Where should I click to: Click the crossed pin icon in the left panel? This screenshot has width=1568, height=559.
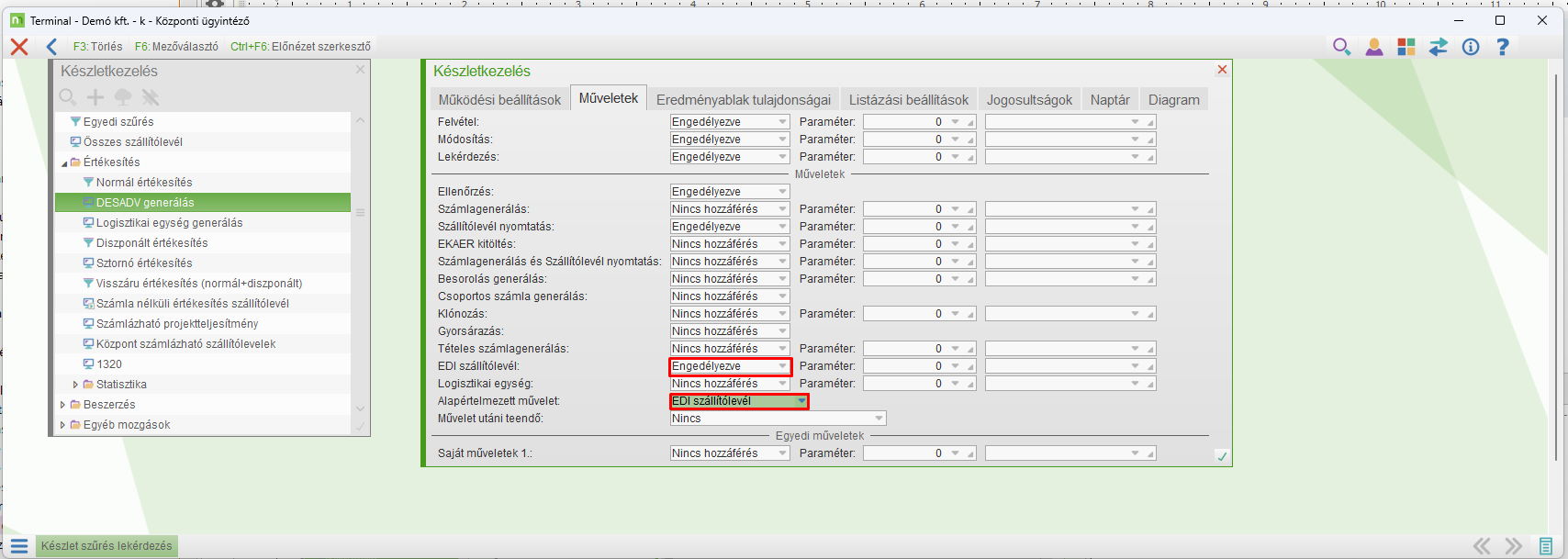151,97
